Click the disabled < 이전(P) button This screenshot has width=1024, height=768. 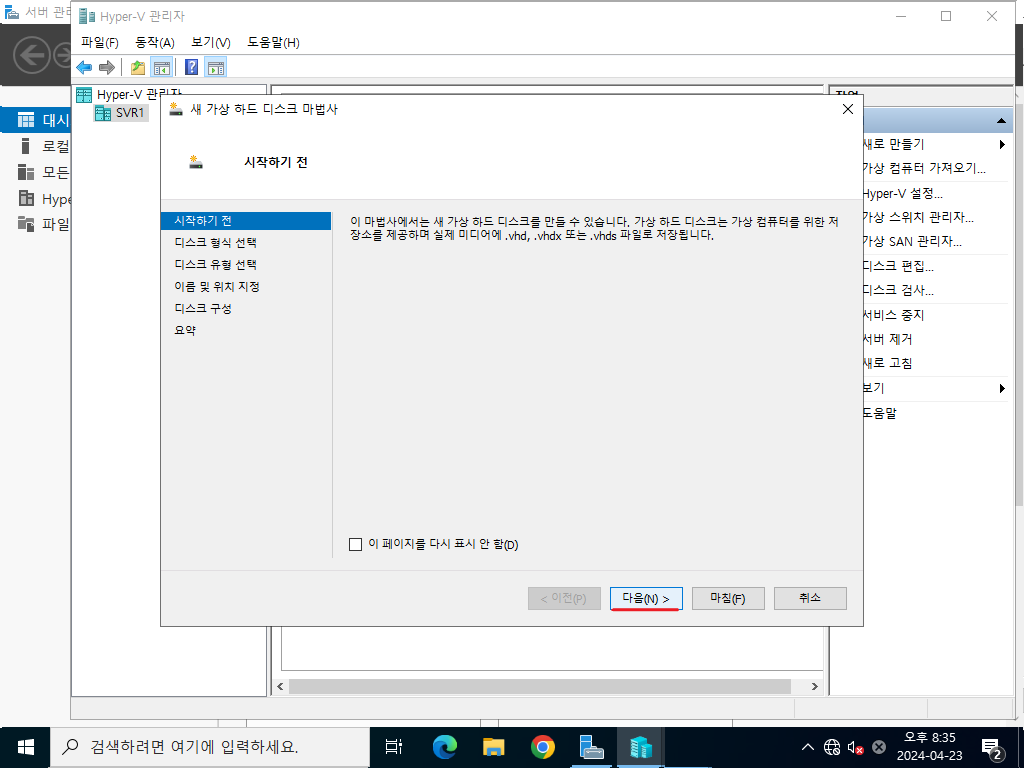click(x=564, y=598)
